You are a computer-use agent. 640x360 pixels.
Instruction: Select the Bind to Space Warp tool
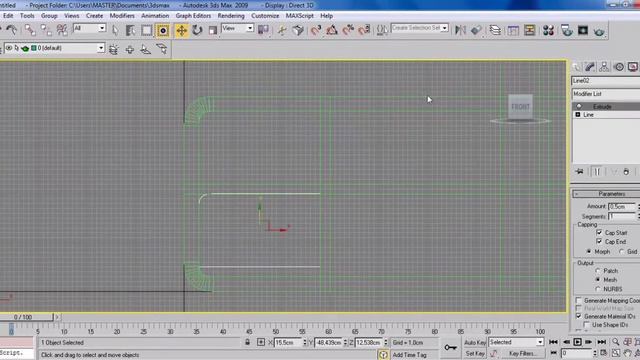[x=62, y=30]
